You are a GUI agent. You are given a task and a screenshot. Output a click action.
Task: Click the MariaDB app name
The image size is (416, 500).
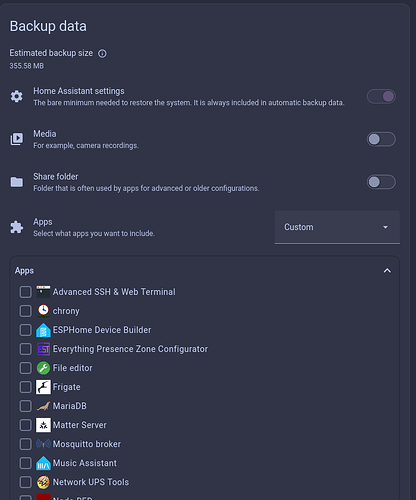(x=70, y=406)
